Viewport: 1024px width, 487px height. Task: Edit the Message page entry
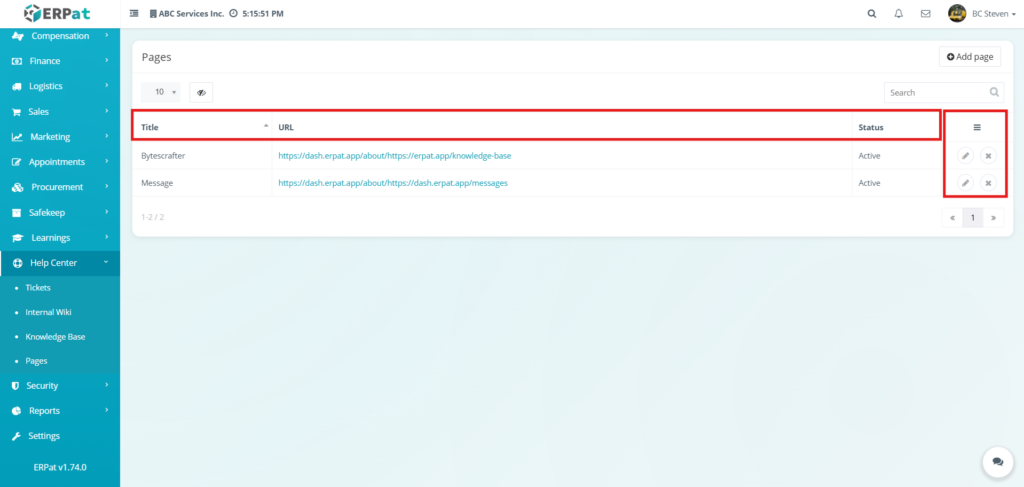point(965,183)
